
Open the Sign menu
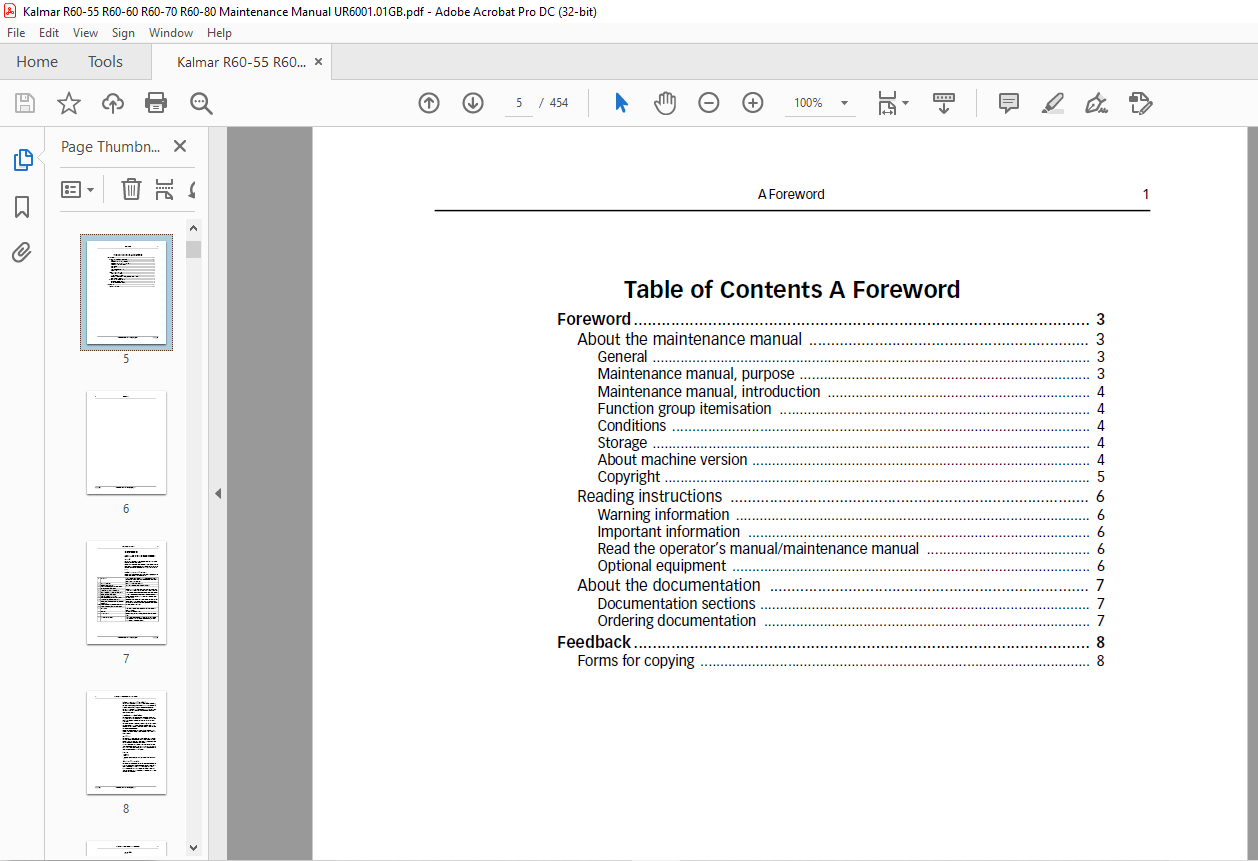pos(123,33)
